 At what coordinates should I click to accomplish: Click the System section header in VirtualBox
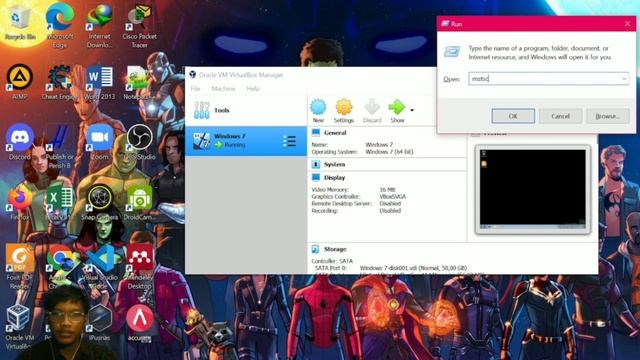pos(334,164)
